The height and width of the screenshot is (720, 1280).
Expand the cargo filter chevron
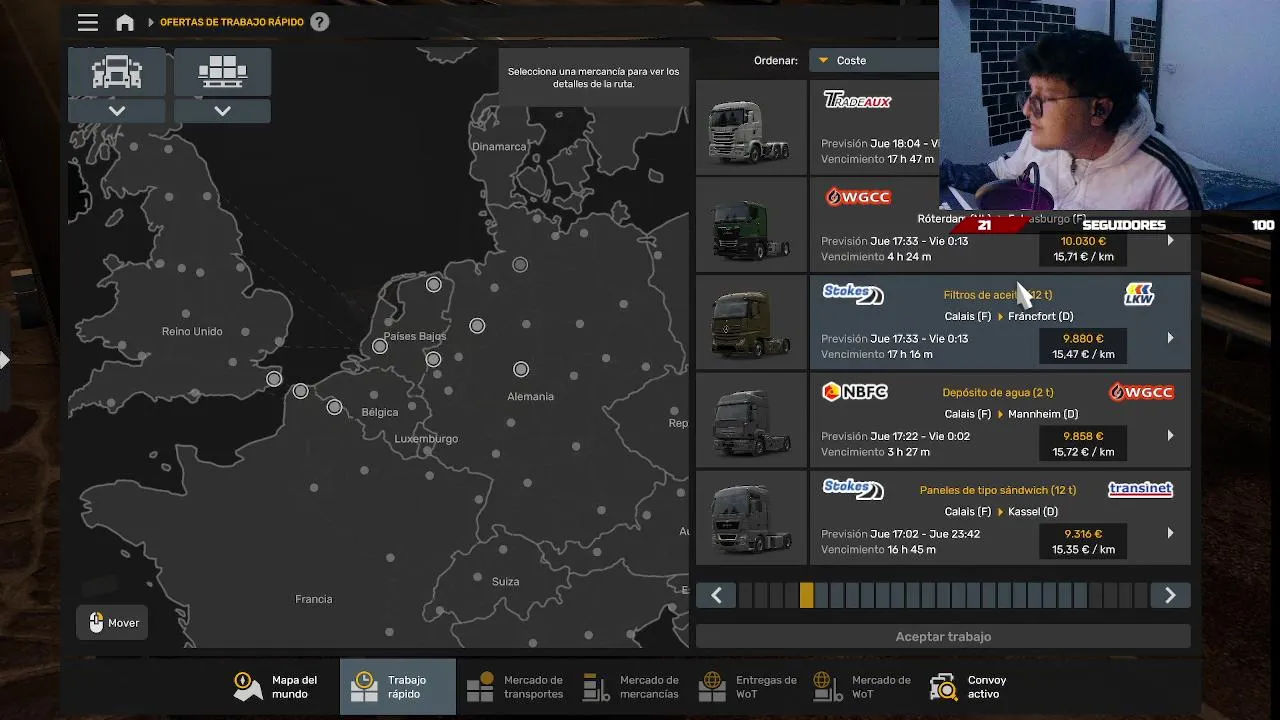222,111
